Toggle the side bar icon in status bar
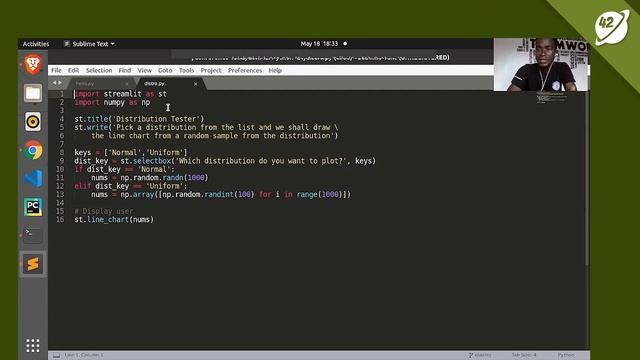Image resolution: width=640 pixels, height=360 pixels. (56, 356)
